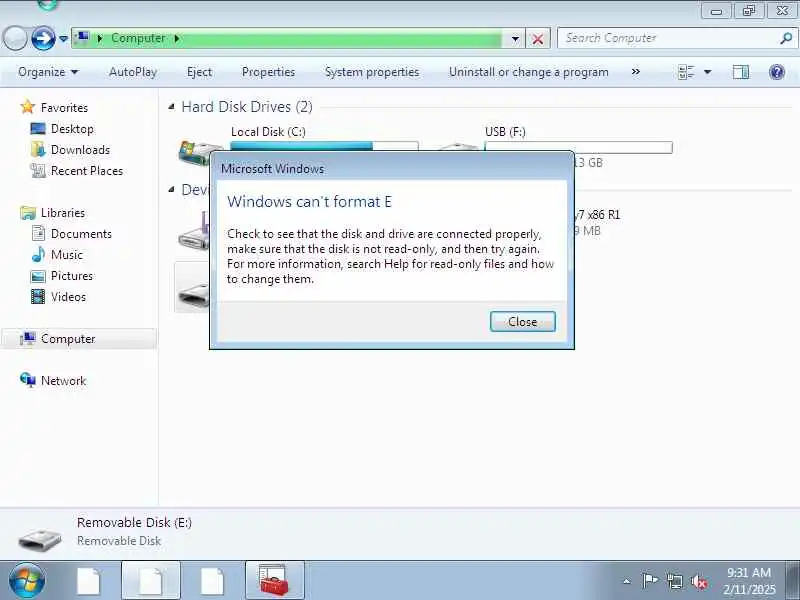The image size is (800, 600).
Task: Open Properties from the toolbar
Action: click(268, 72)
